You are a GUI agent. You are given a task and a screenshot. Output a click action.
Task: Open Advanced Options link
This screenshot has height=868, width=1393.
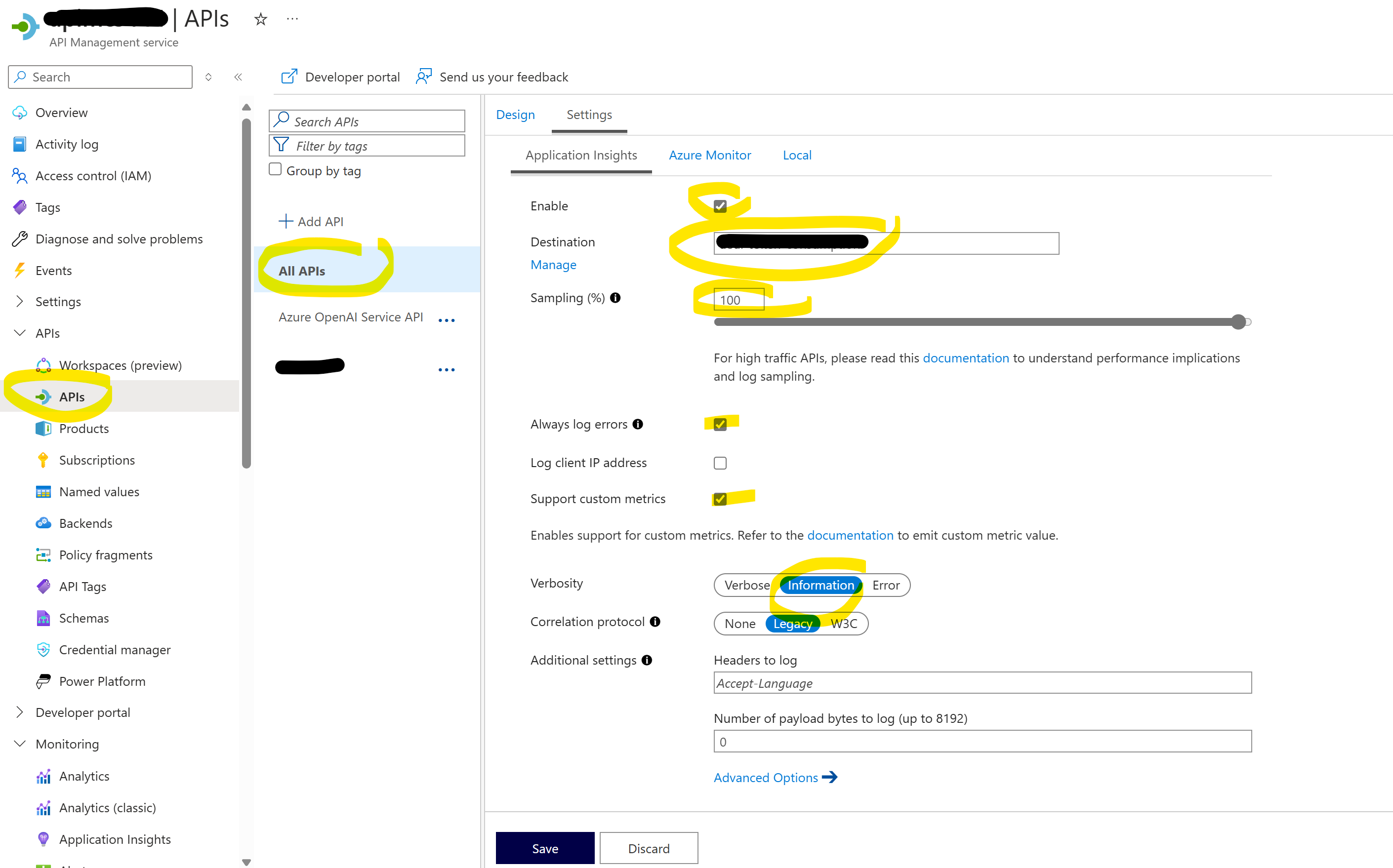pyautogui.click(x=775, y=777)
